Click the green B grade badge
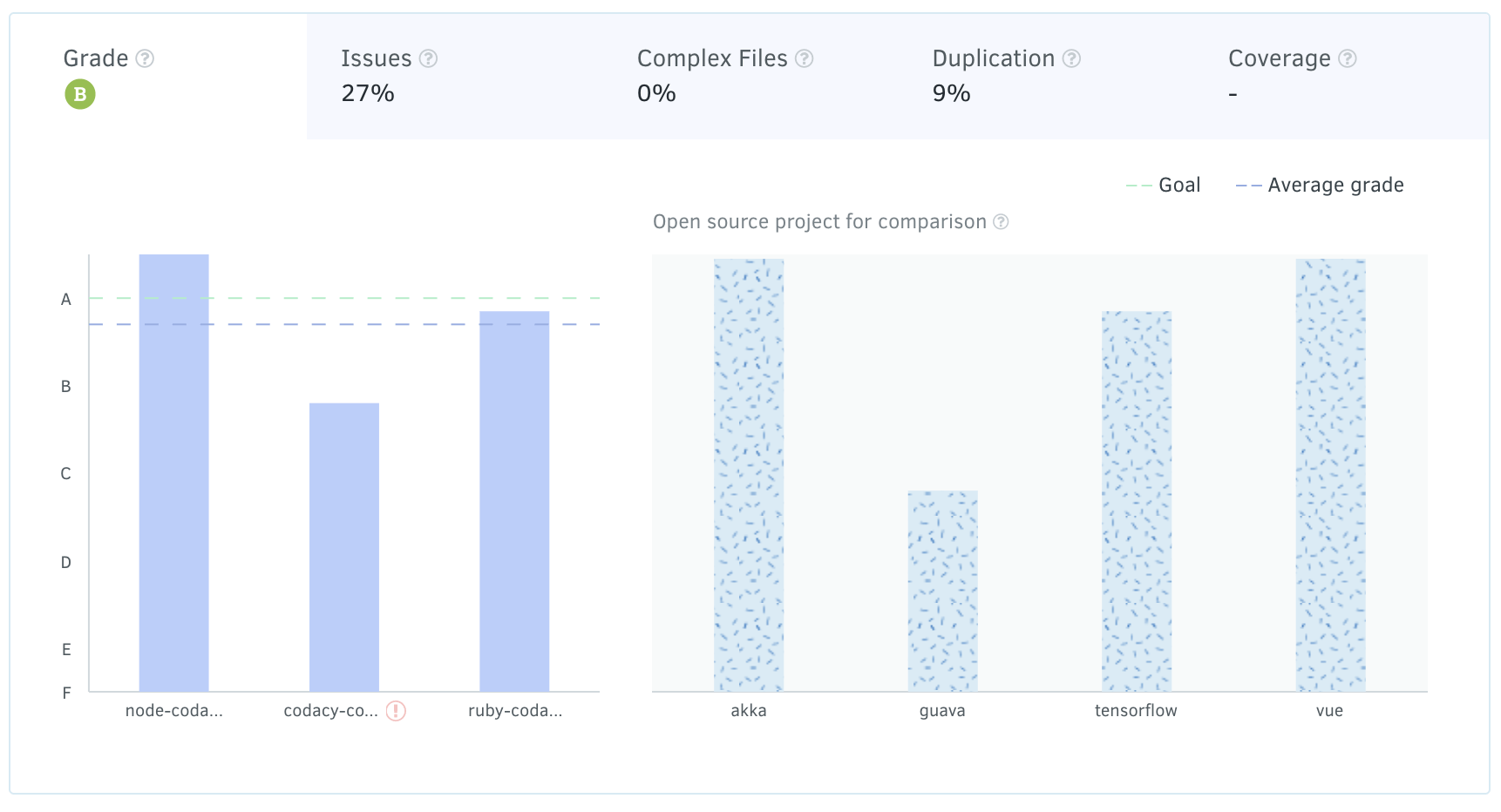The height and width of the screenshot is (812, 1501). [x=80, y=94]
